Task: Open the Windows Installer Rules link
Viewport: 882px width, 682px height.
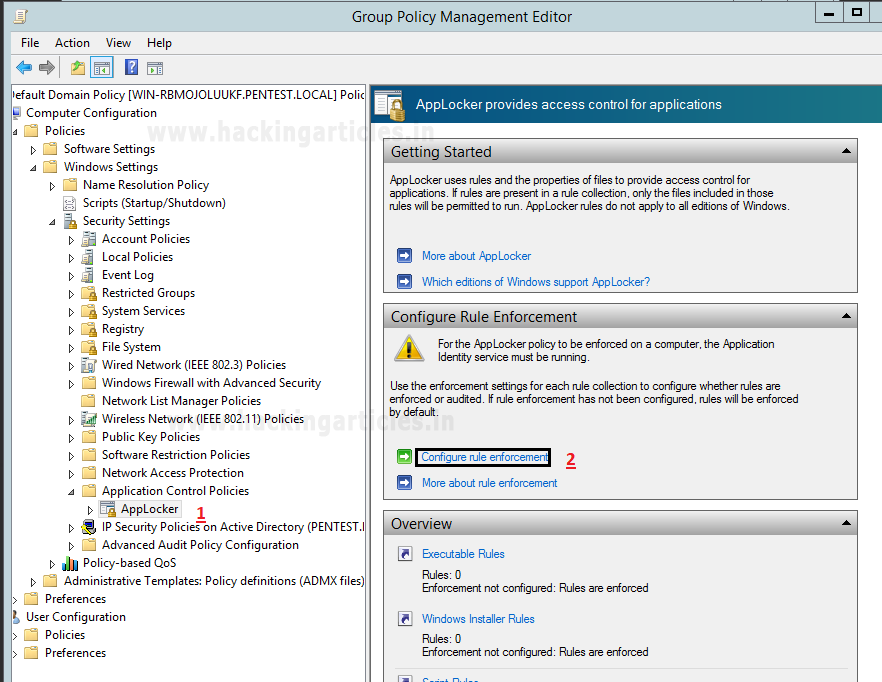Action: click(478, 619)
